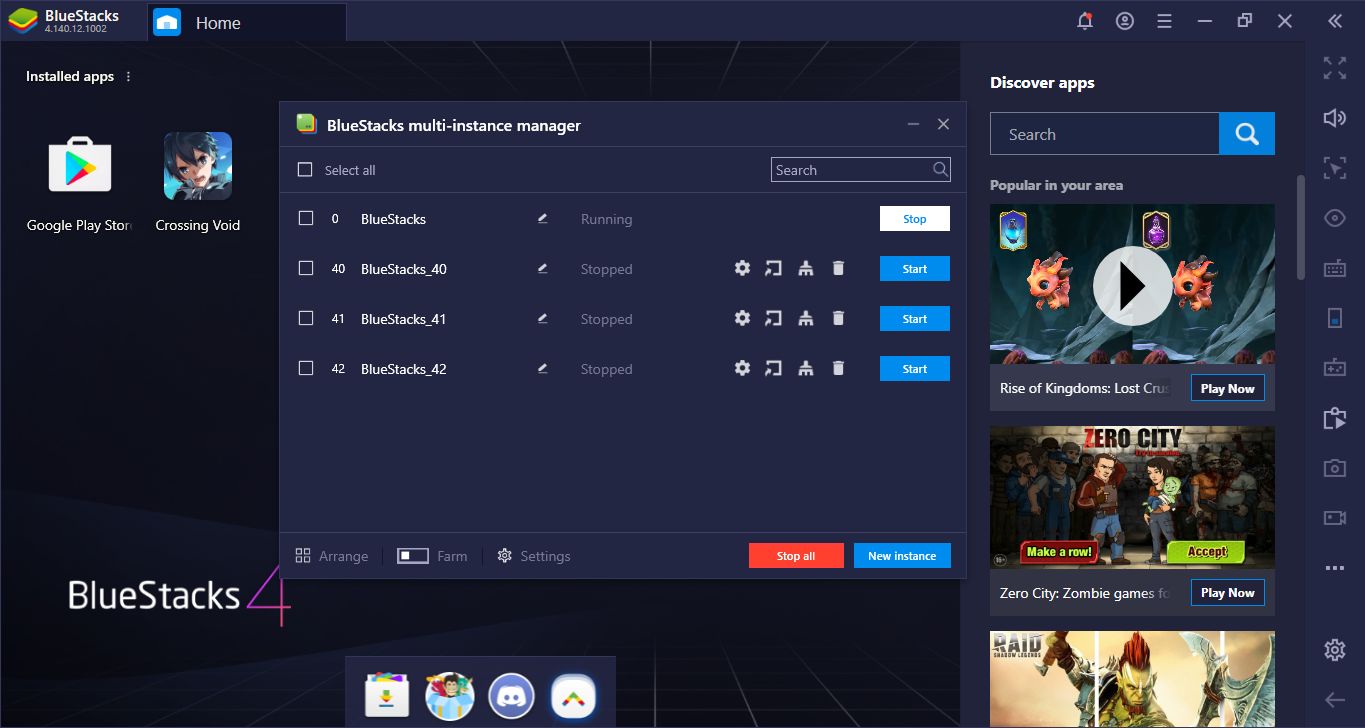1365x728 pixels.
Task: Open the gamepad controls icon
Action: tap(1335, 368)
